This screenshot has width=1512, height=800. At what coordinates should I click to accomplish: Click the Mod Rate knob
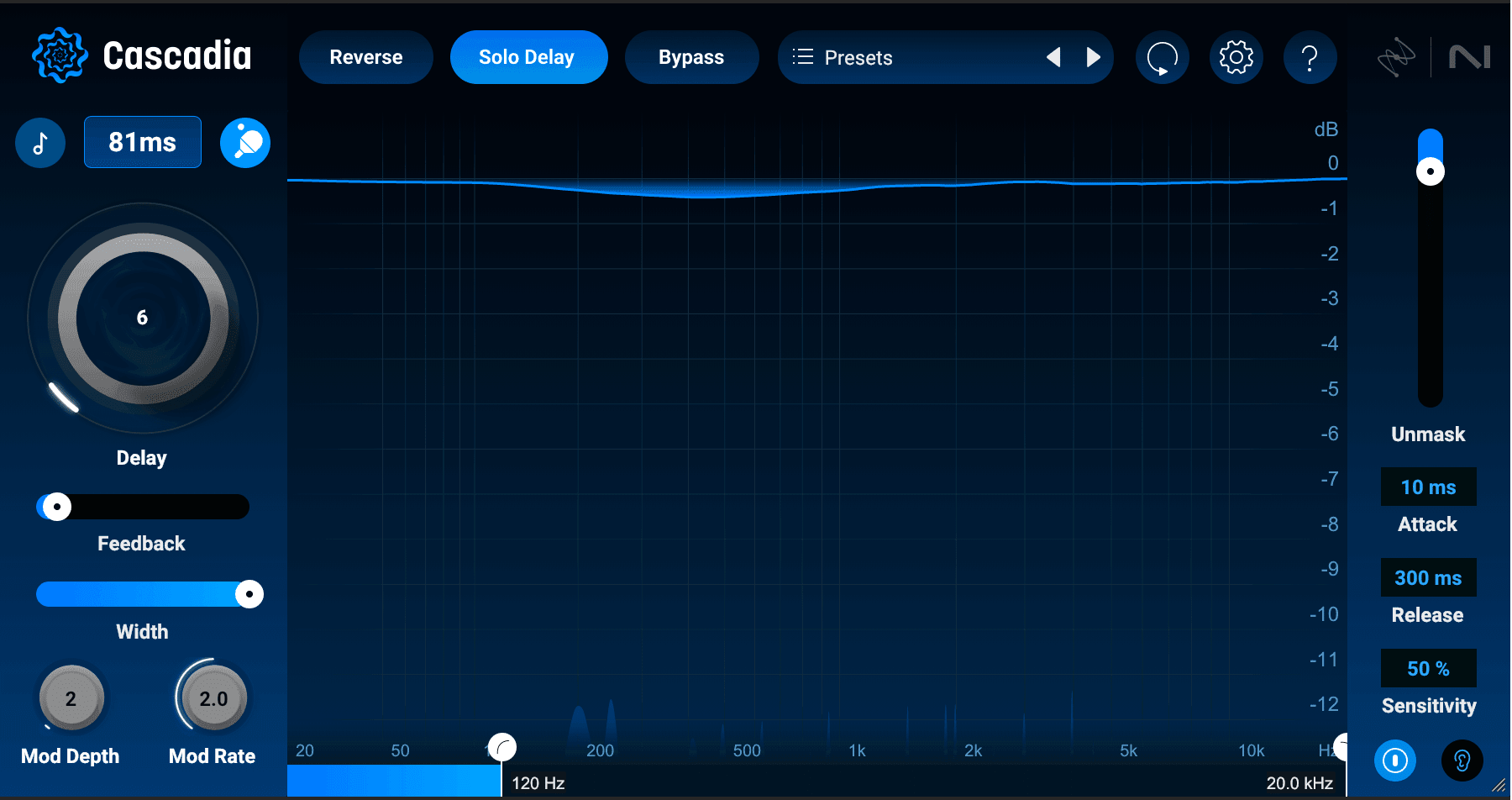213,698
